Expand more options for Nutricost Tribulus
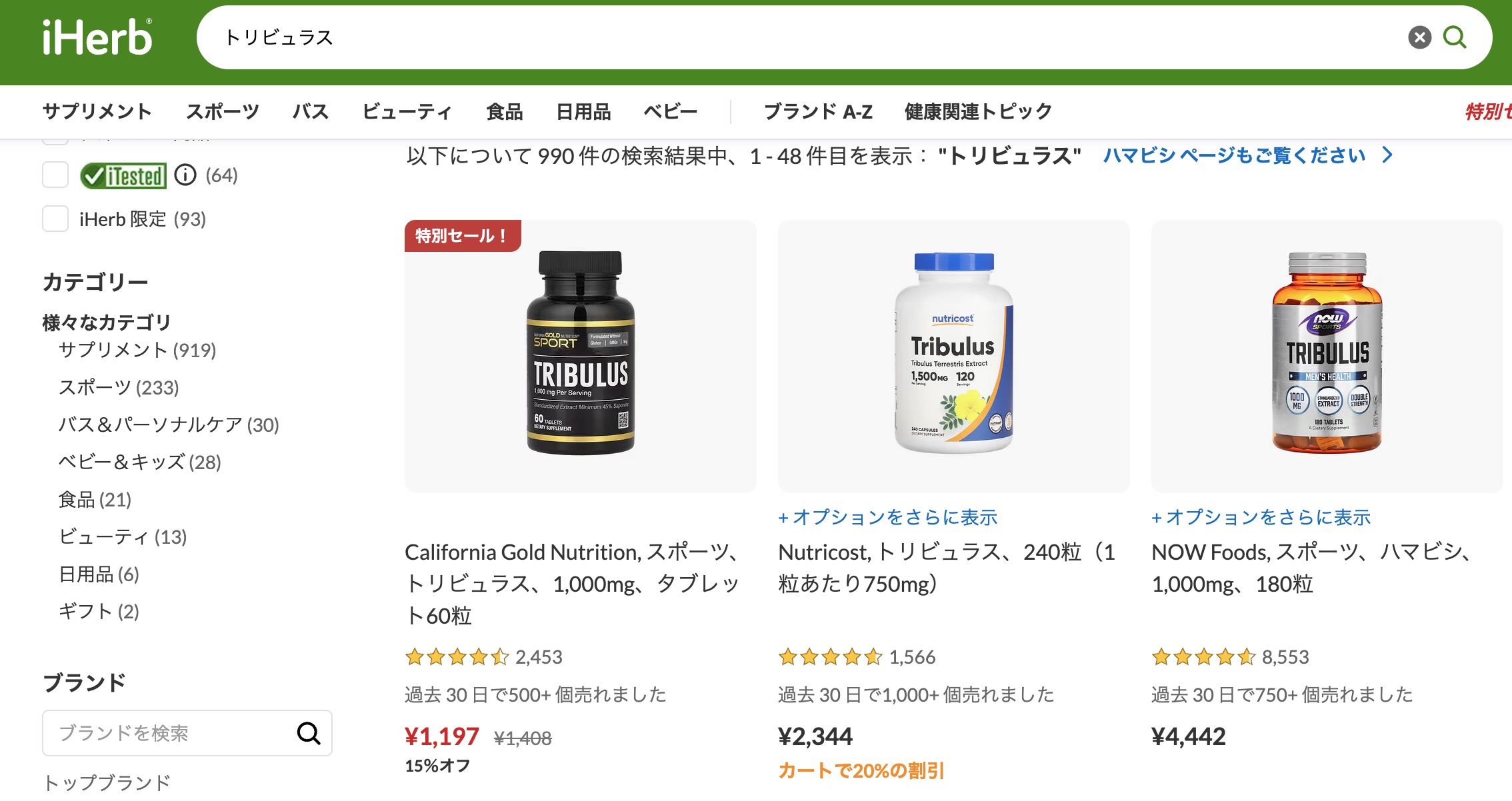Viewport: 1512px width, 801px height. click(x=887, y=517)
